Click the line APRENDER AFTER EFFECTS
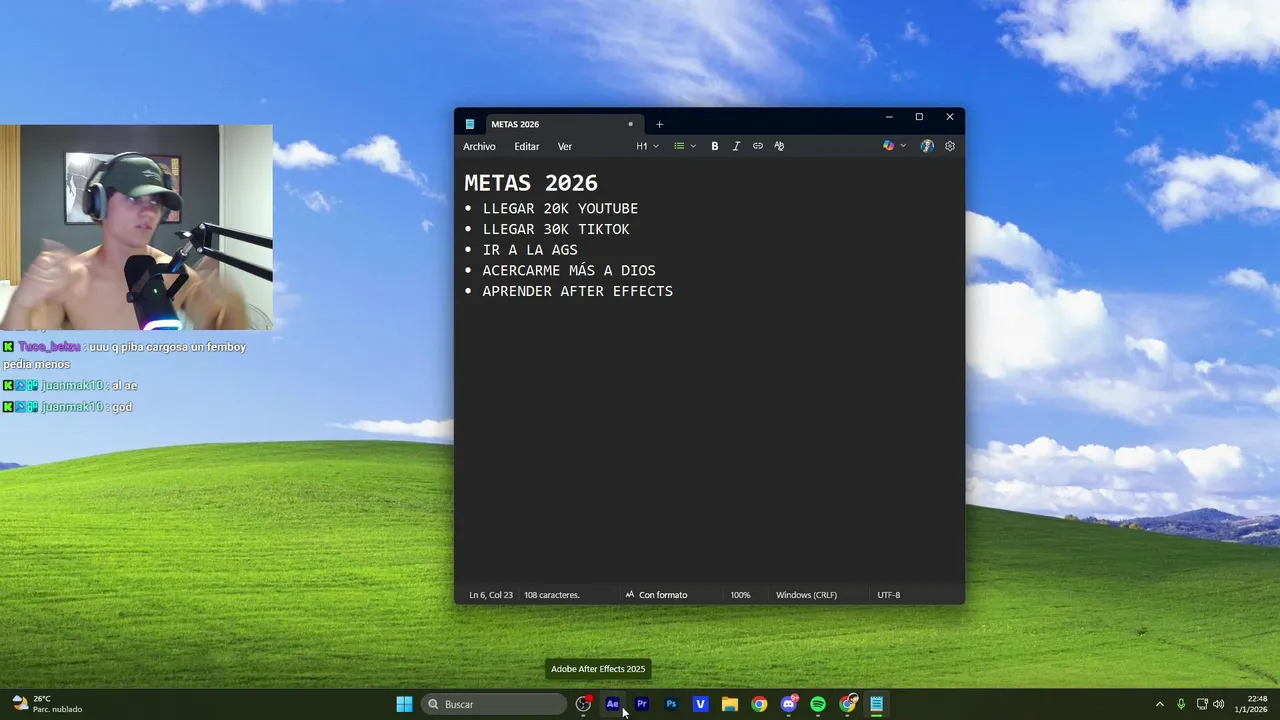The height and width of the screenshot is (720, 1280). [578, 291]
